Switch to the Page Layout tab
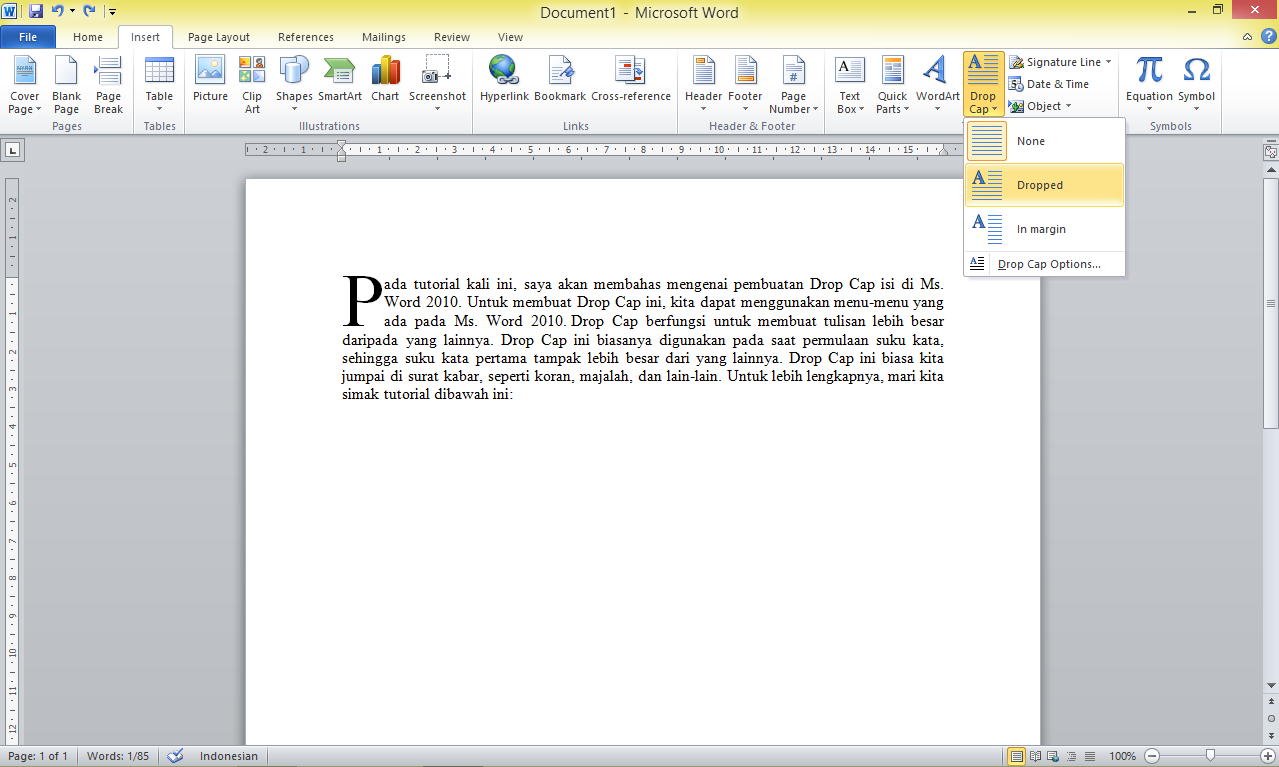 tap(219, 37)
